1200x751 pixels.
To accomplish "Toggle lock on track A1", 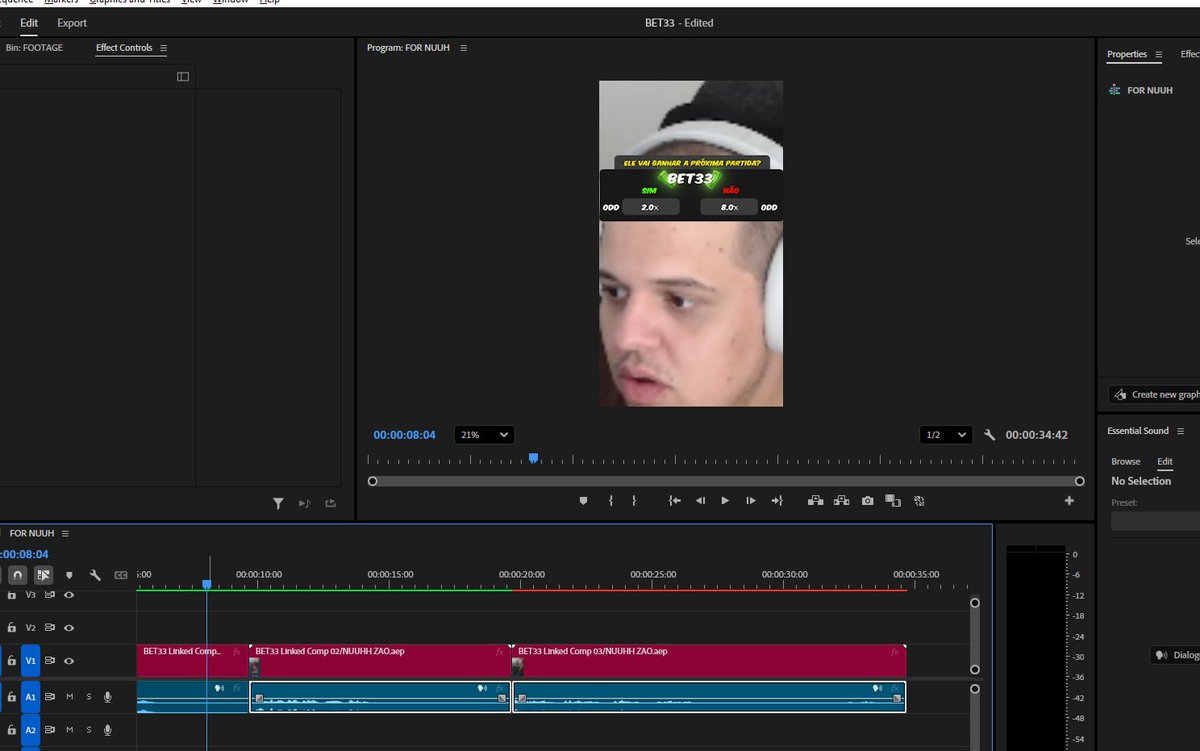I will [11, 697].
